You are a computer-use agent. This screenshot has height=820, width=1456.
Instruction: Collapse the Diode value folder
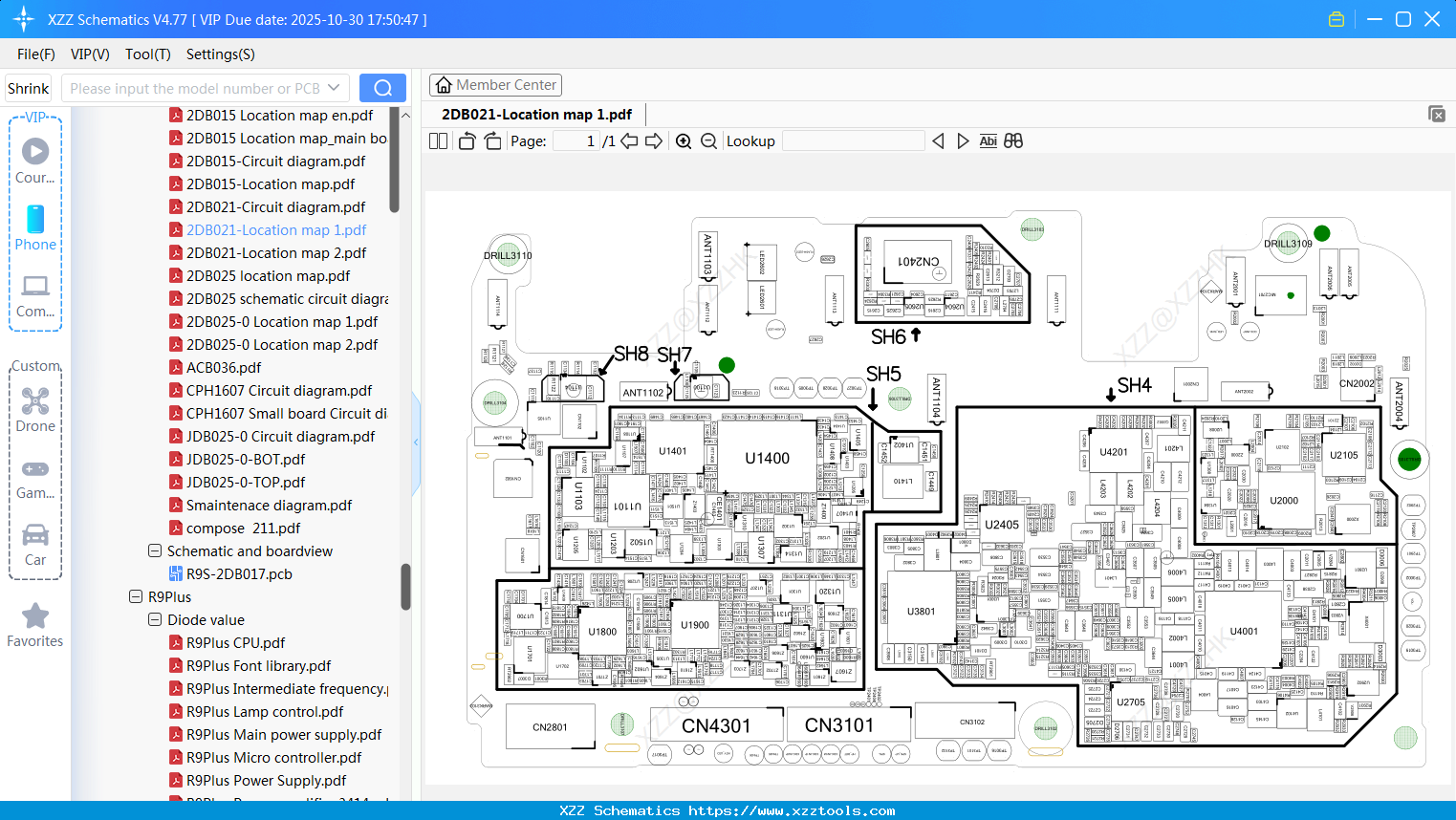pos(154,619)
